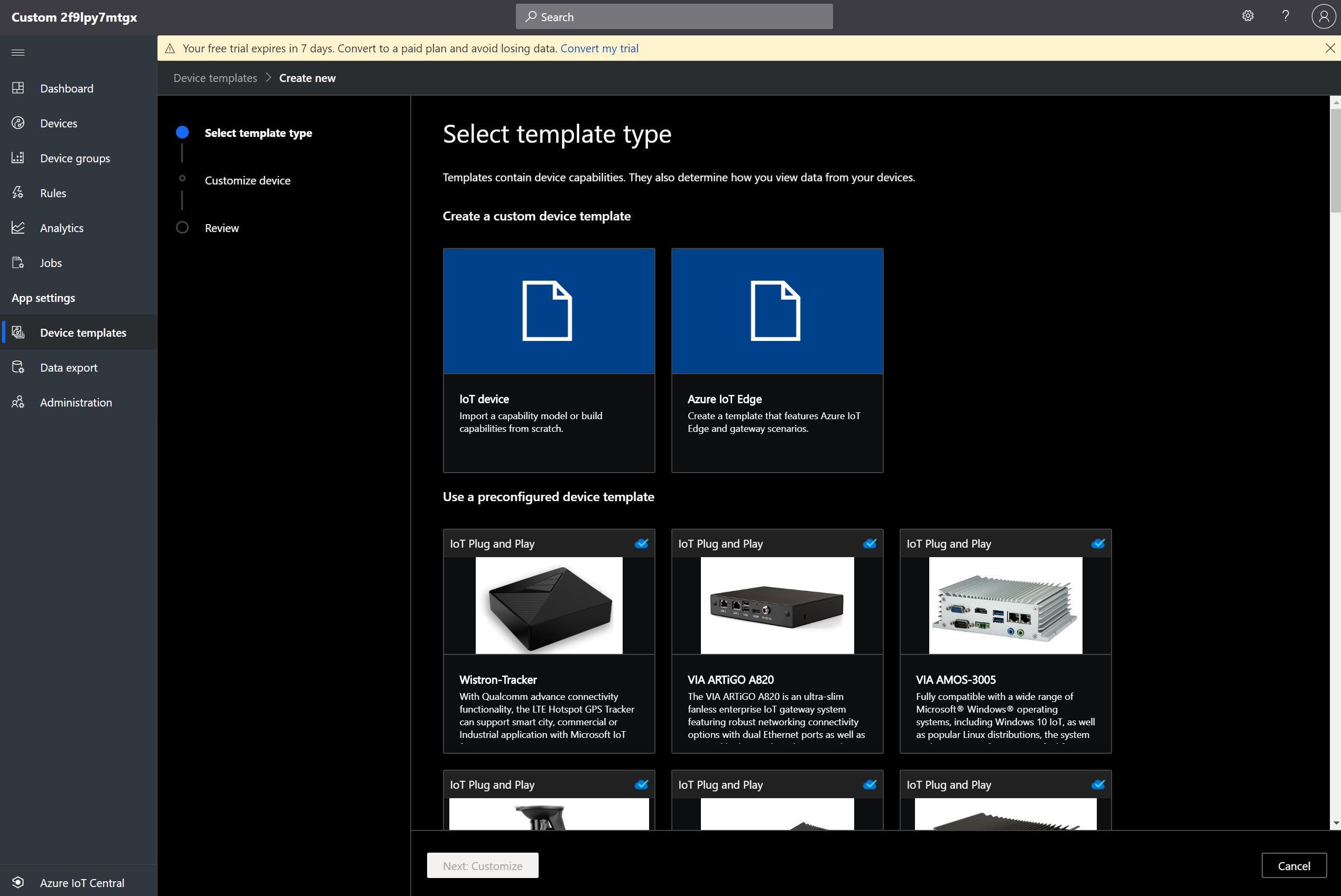The image size is (1341, 896).
Task: Click the Analytics chart icon
Action: (x=19, y=227)
